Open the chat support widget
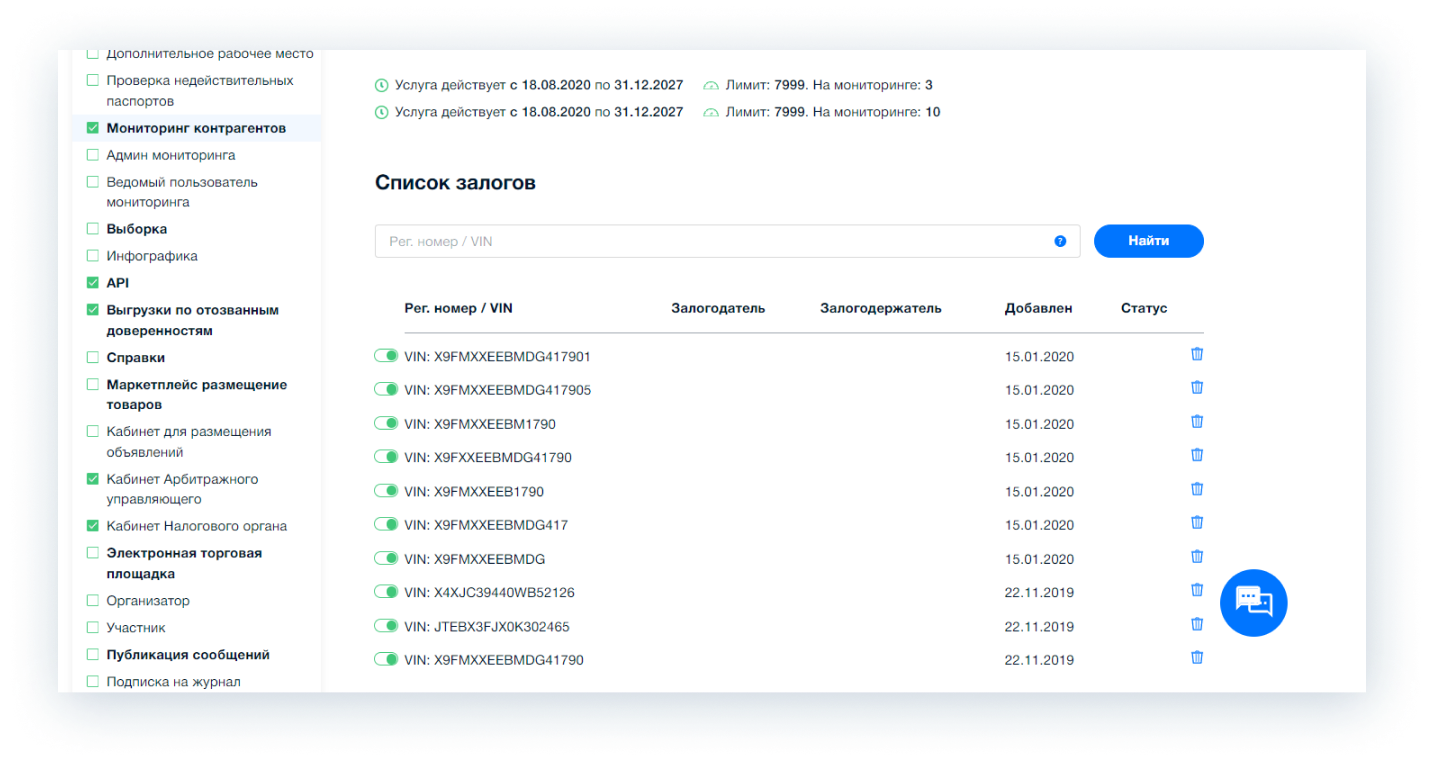Viewport: 1429px width, 763px height. point(1253,602)
